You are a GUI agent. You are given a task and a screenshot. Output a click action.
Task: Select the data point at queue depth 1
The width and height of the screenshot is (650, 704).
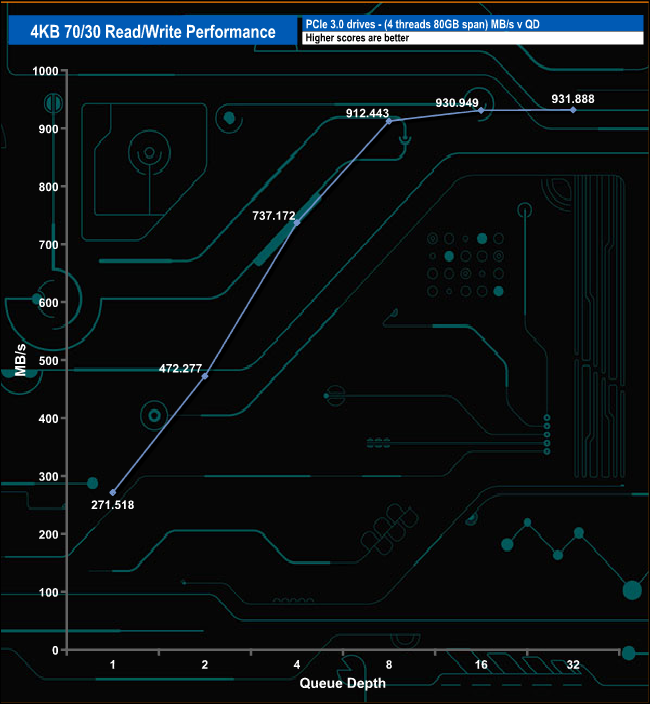113,493
